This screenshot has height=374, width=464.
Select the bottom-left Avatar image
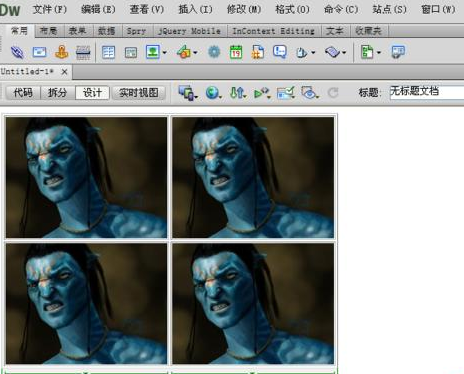pyautogui.click(x=86, y=303)
